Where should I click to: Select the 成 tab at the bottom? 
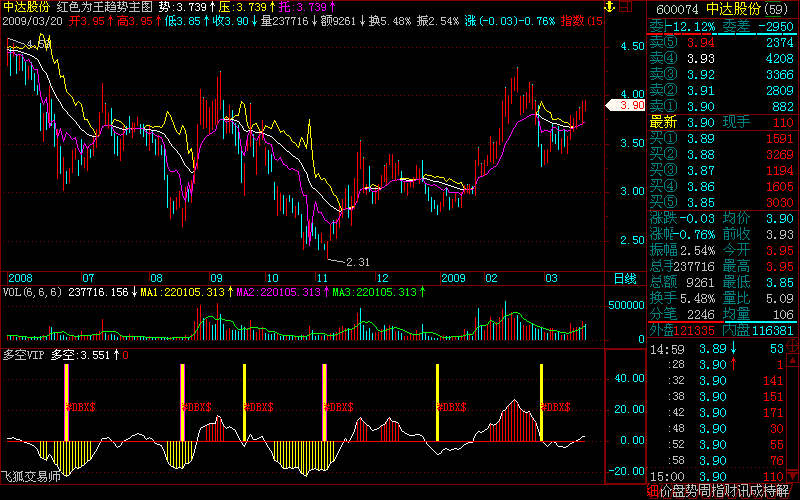(756, 491)
